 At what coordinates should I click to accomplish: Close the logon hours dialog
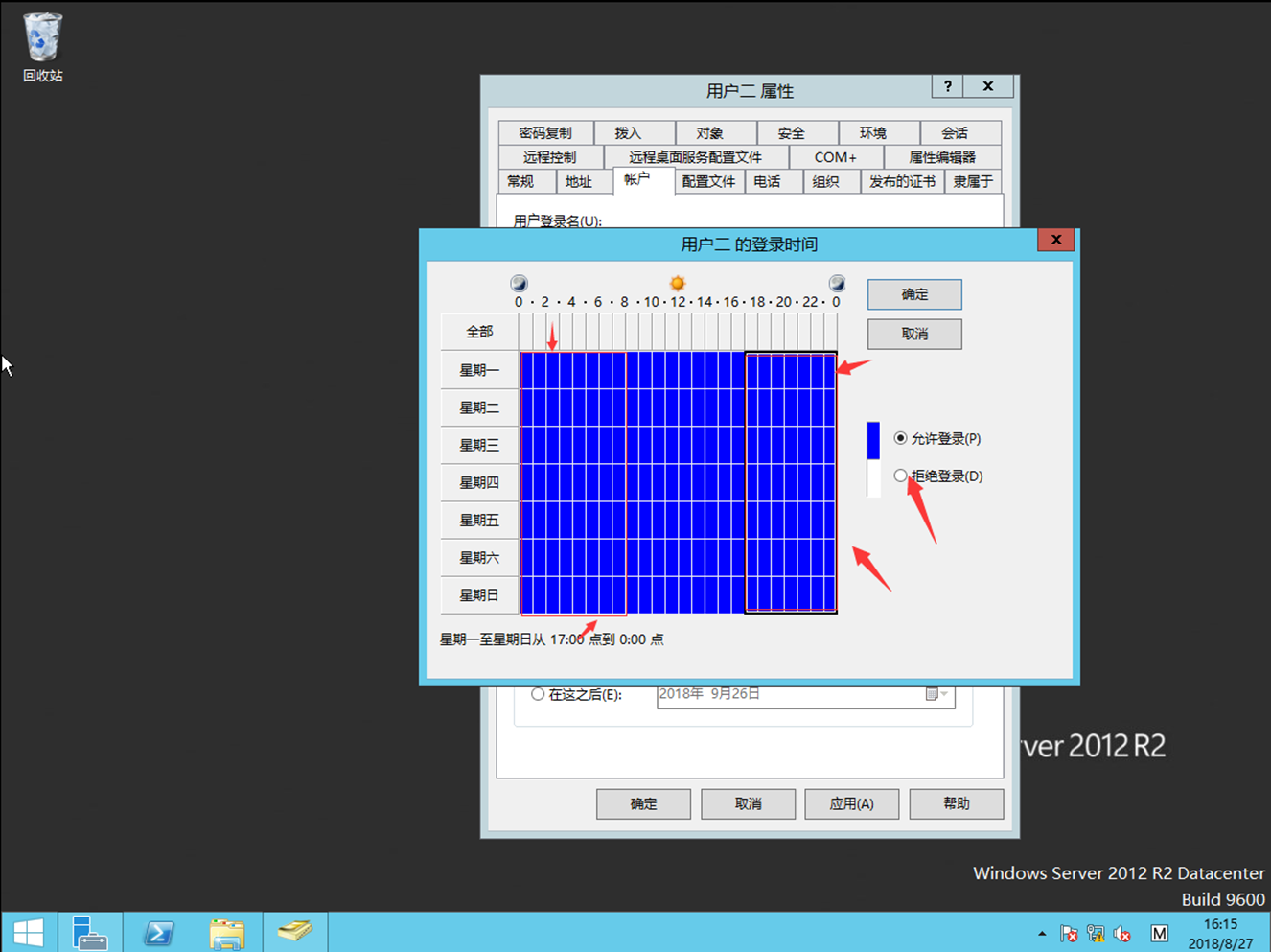[1056, 240]
